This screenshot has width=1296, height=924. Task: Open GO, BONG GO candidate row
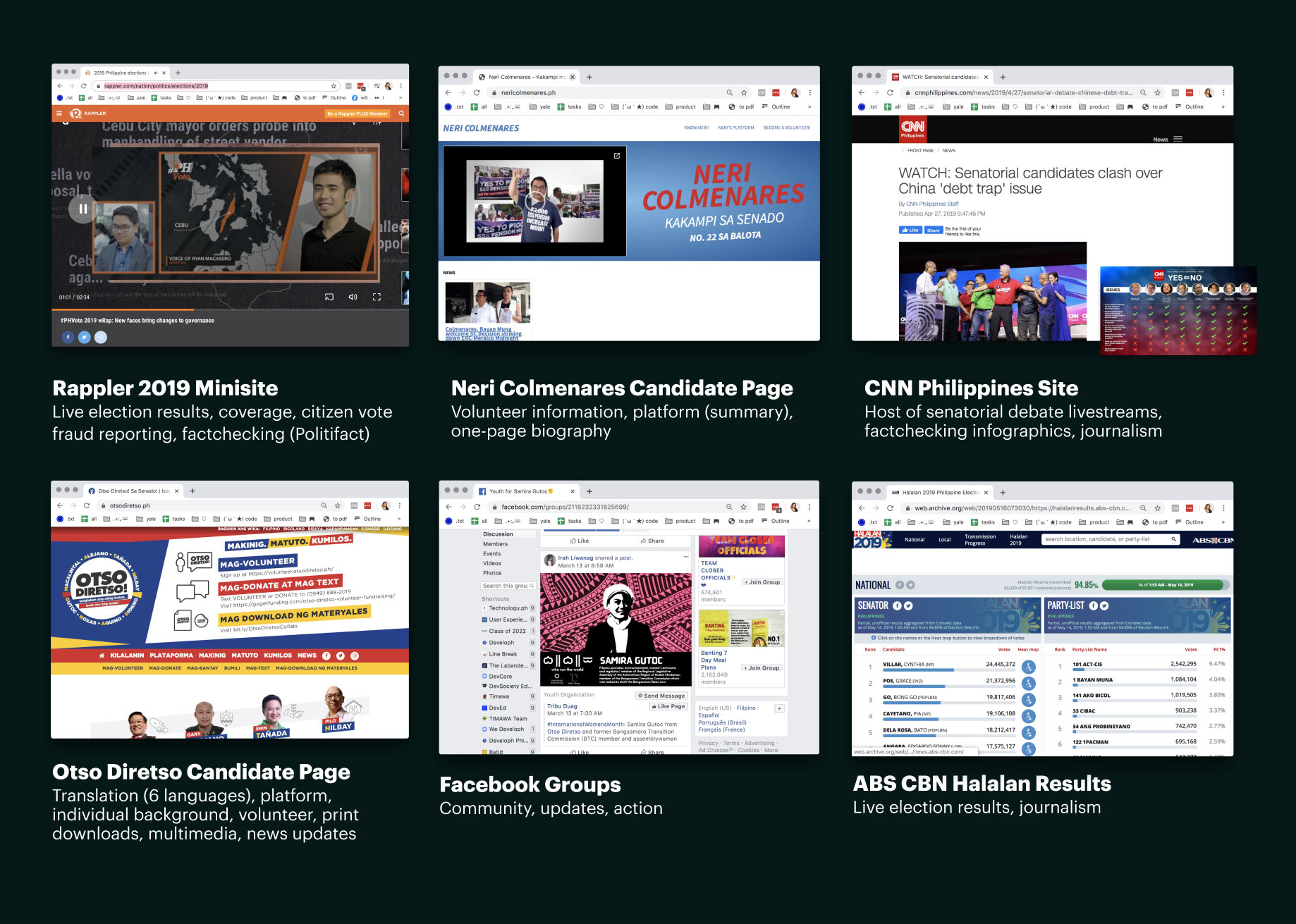(948, 698)
